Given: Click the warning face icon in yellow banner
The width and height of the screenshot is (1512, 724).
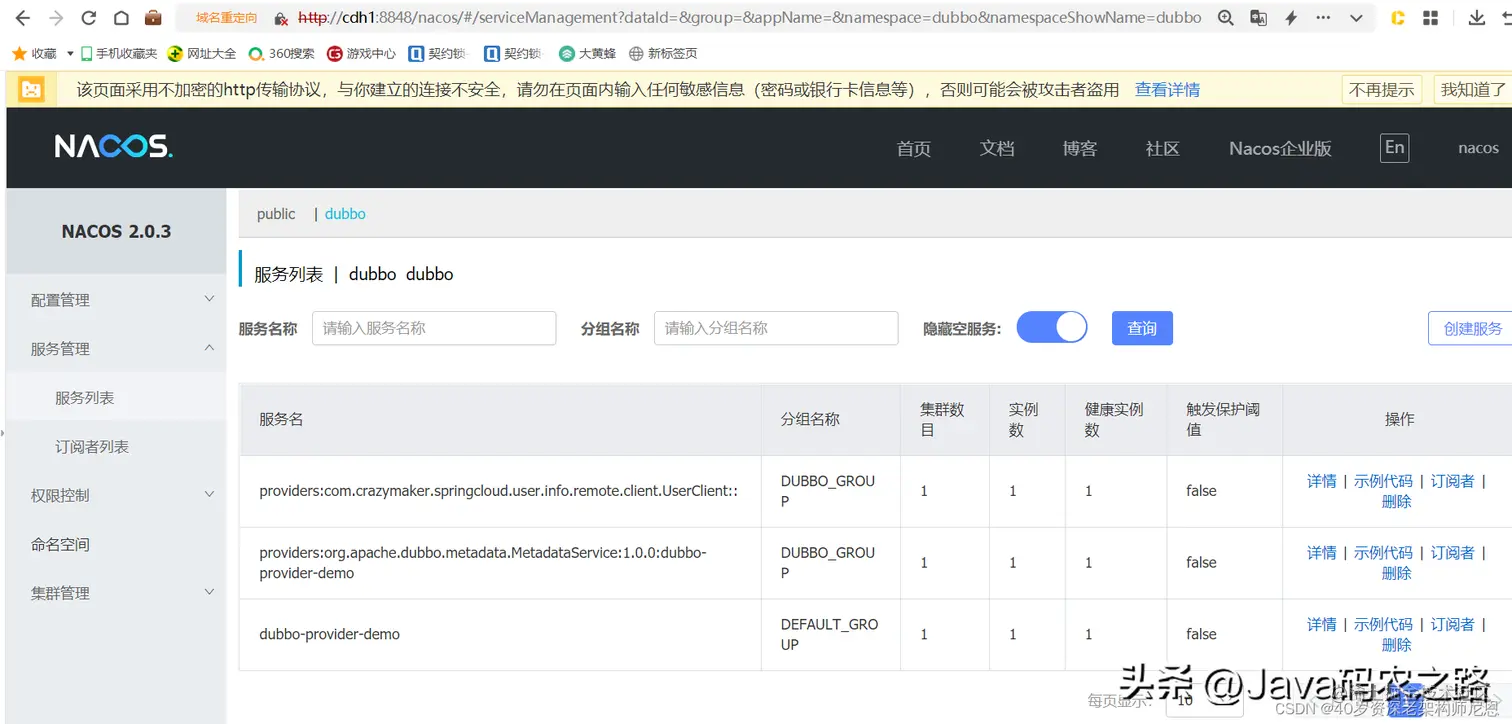Looking at the screenshot, I should (x=32, y=89).
